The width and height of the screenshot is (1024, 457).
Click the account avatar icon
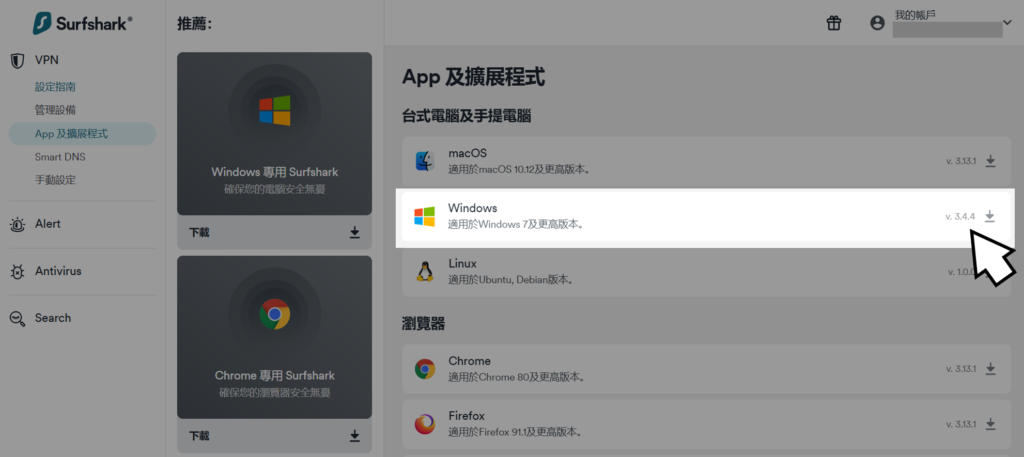click(877, 23)
